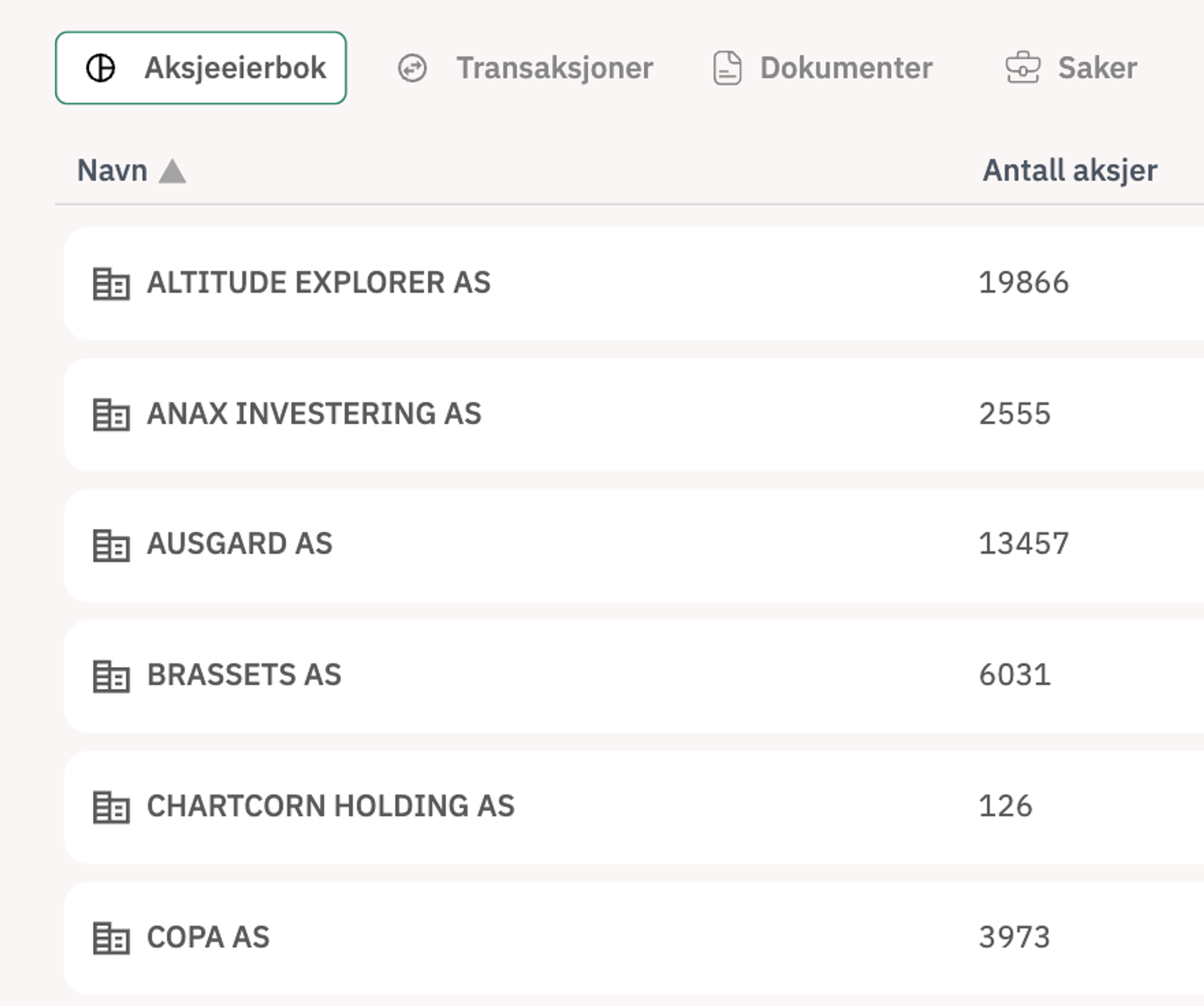This screenshot has width=1204, height=1006.
Task: Sort by the Navn column header
Action: [112, 171]
